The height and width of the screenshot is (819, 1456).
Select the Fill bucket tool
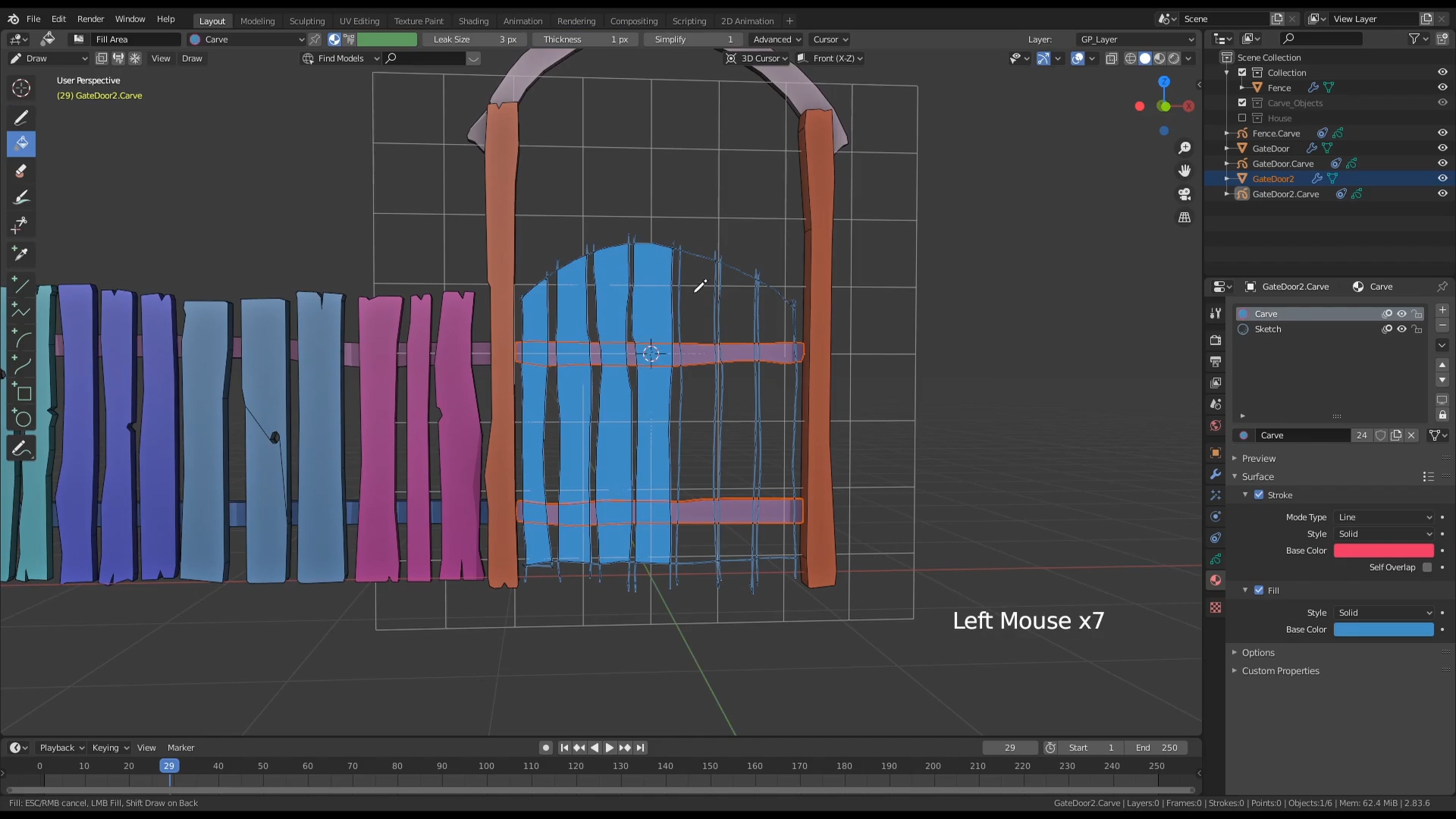click(x=21, y=144)
